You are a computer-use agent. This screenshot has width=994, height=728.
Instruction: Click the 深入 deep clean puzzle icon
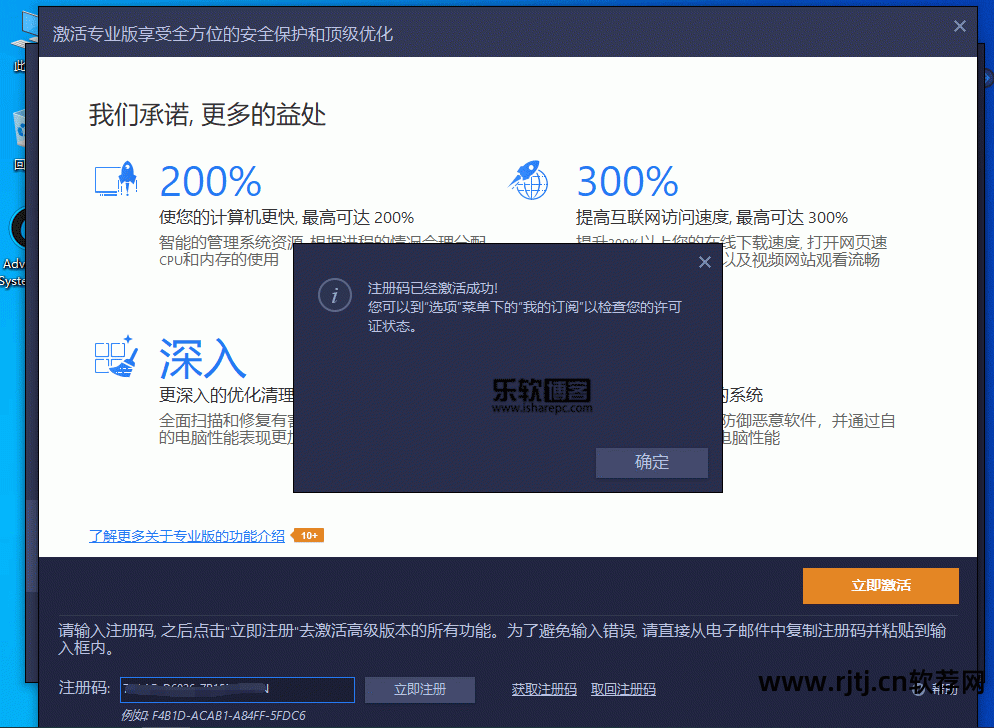click(x=115, y=358)
